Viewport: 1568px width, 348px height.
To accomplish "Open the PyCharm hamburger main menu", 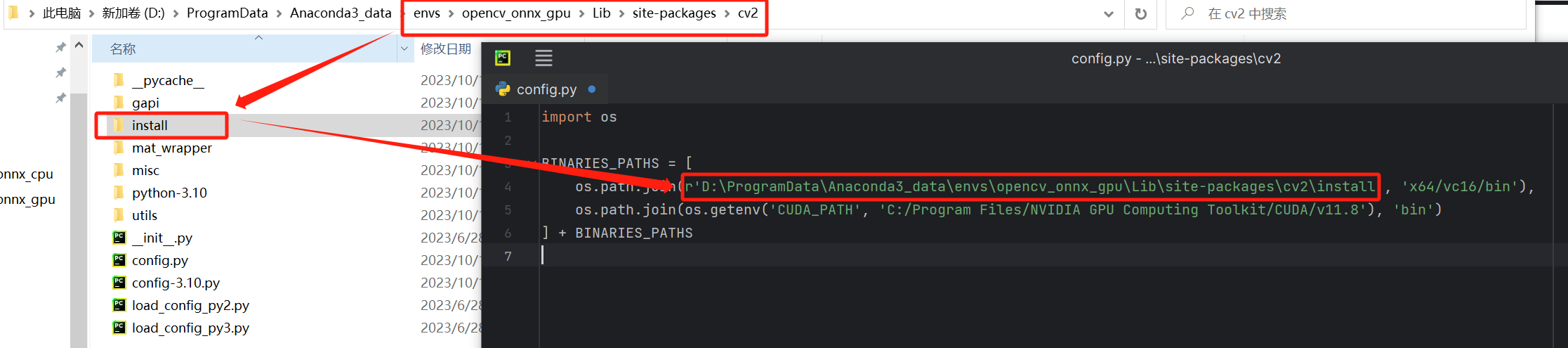I will pos(543,58).
